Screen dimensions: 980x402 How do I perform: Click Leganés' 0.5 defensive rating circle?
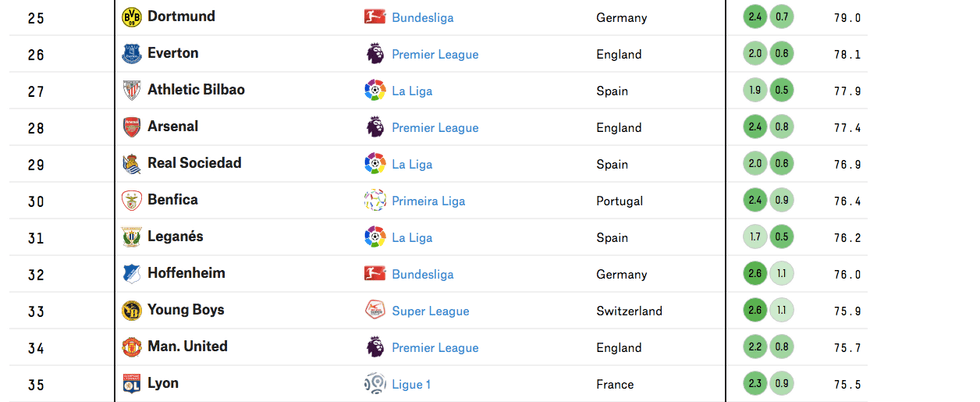point(782,237)
